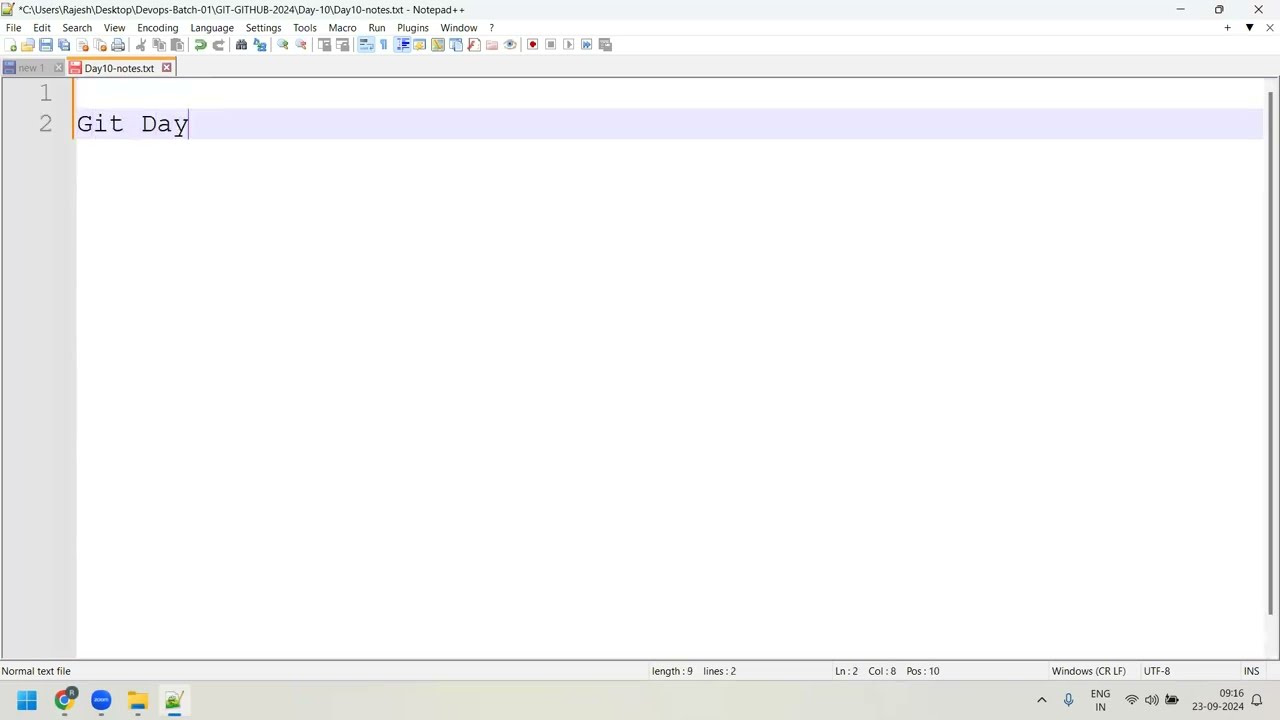Toggle Word wrap in the toolbar

366,45
